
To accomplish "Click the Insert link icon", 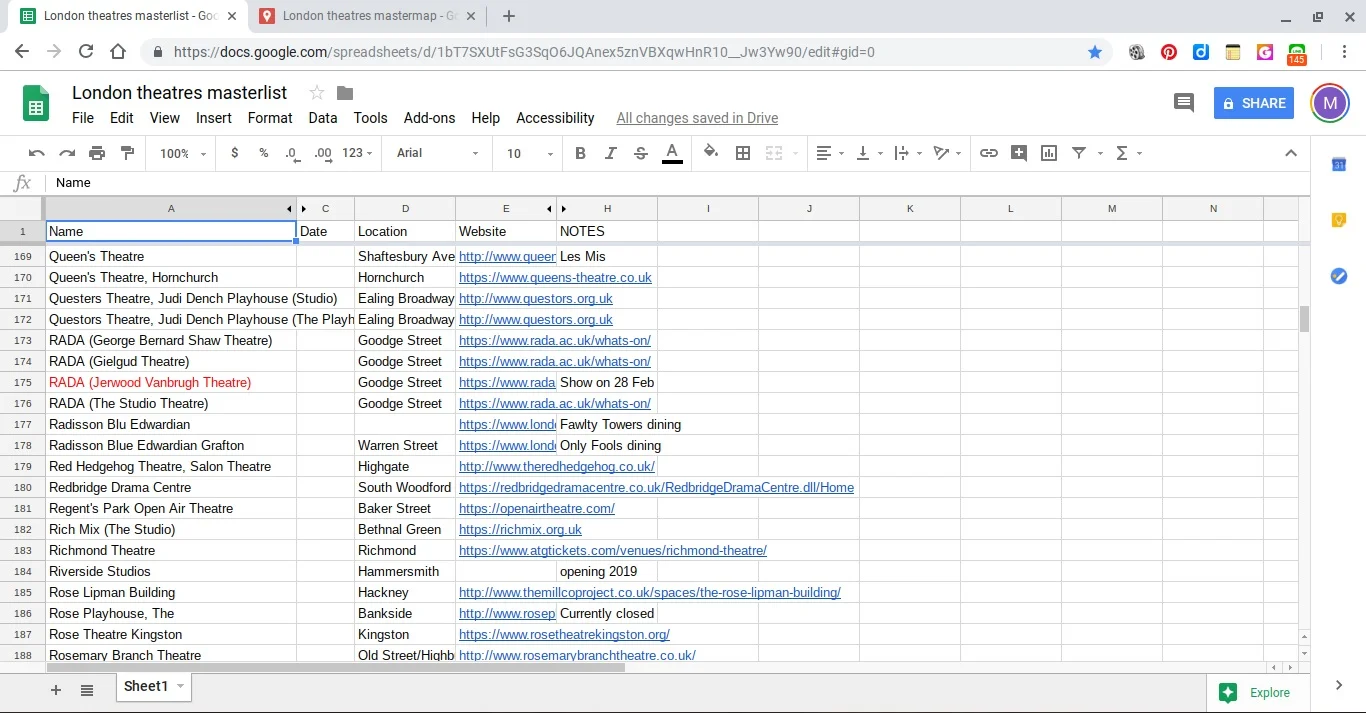I will [x=989, y=153].
